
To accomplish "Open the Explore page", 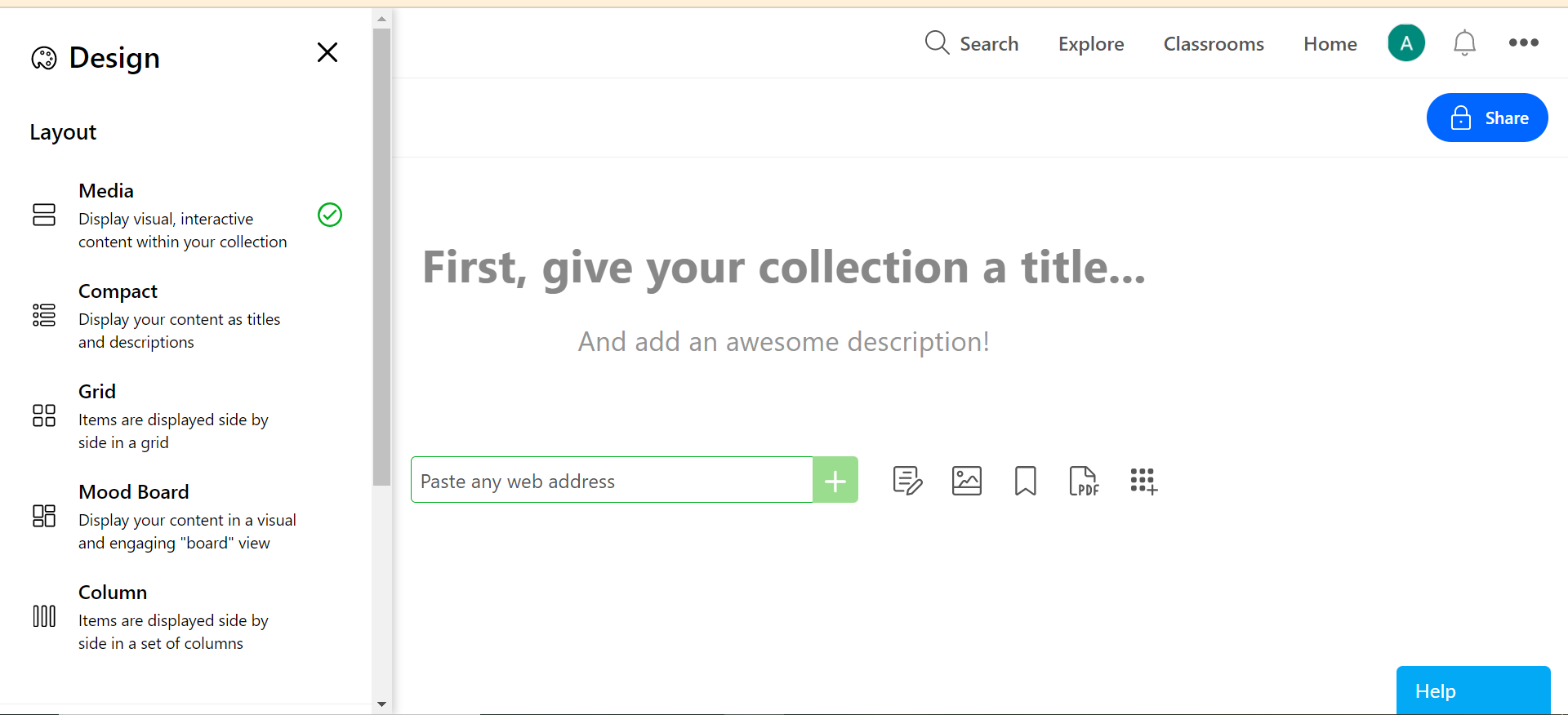I will click(1091, 44).
